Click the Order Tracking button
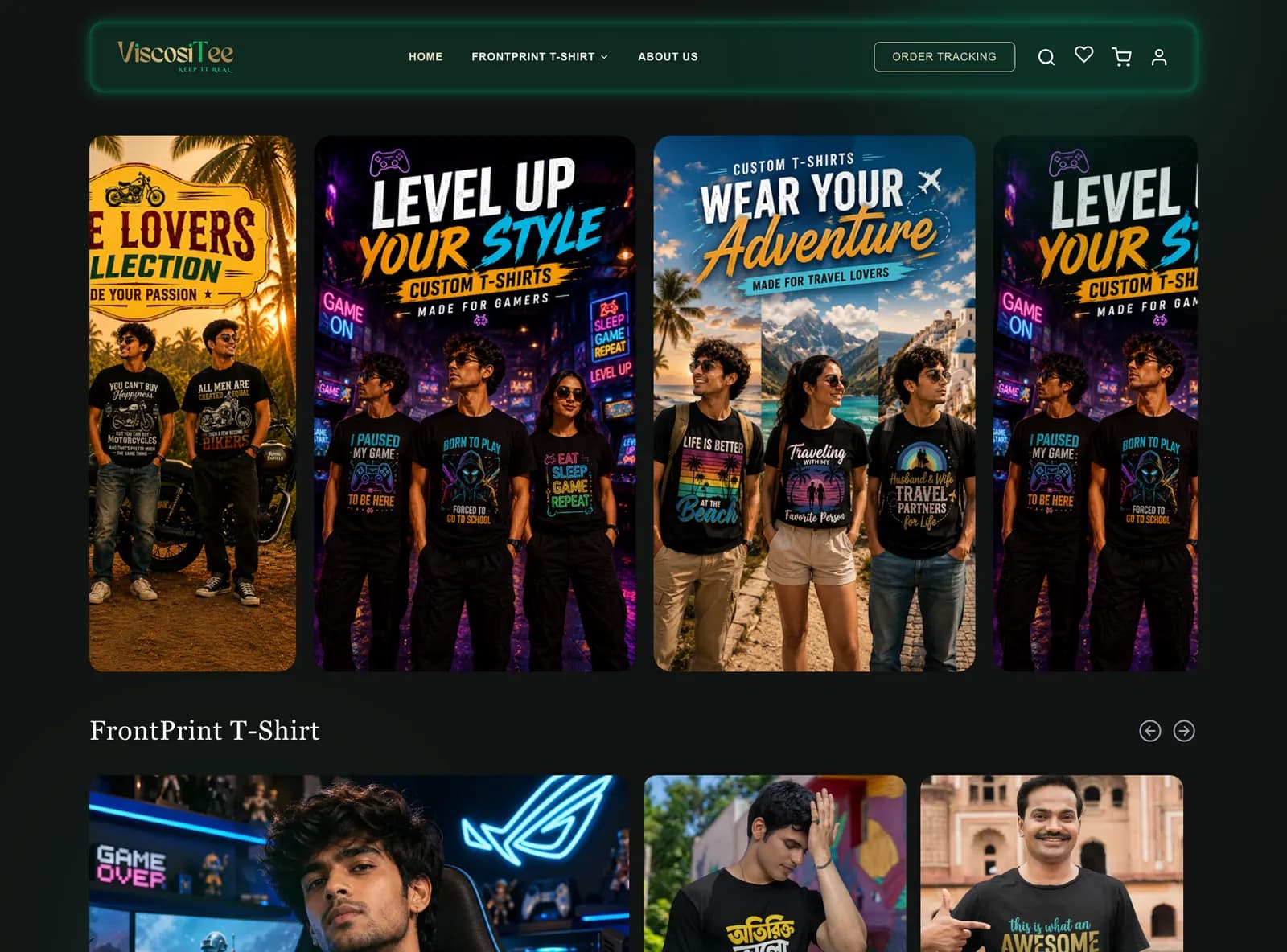 [x=944, y=57]
